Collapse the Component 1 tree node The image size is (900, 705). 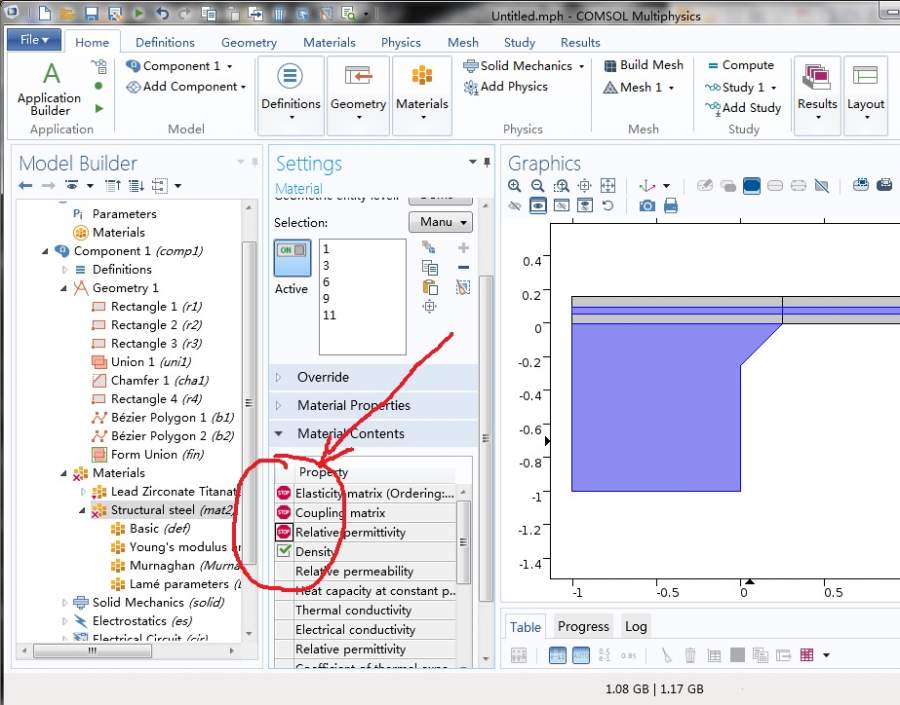45,251
